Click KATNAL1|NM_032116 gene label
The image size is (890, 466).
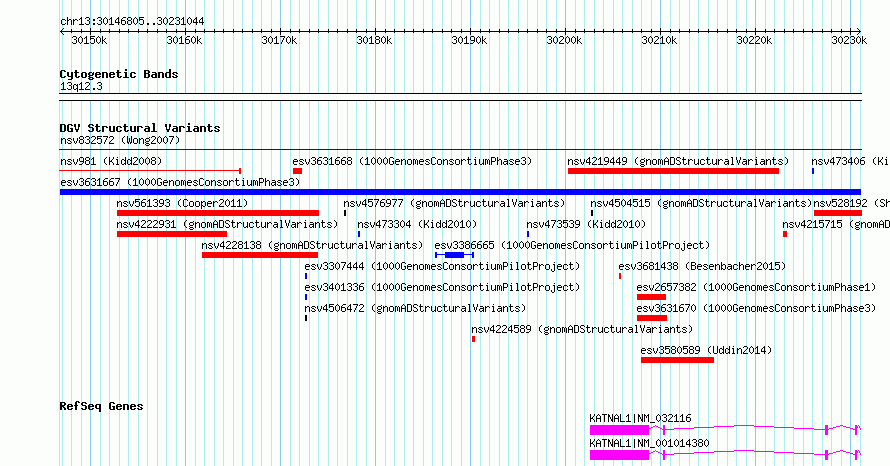point(640,418)
